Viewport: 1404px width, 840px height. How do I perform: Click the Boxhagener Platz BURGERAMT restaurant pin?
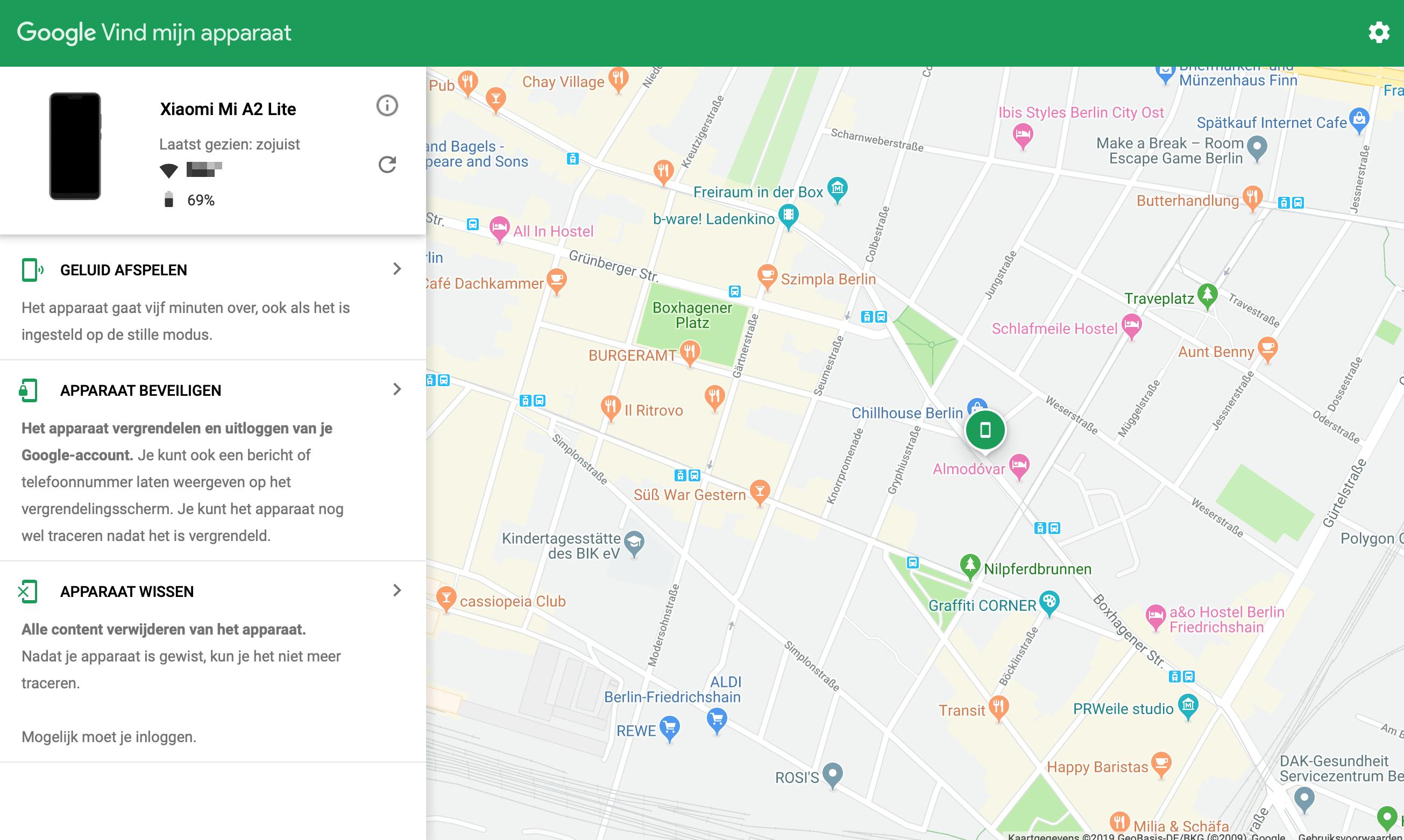point(689,352)
